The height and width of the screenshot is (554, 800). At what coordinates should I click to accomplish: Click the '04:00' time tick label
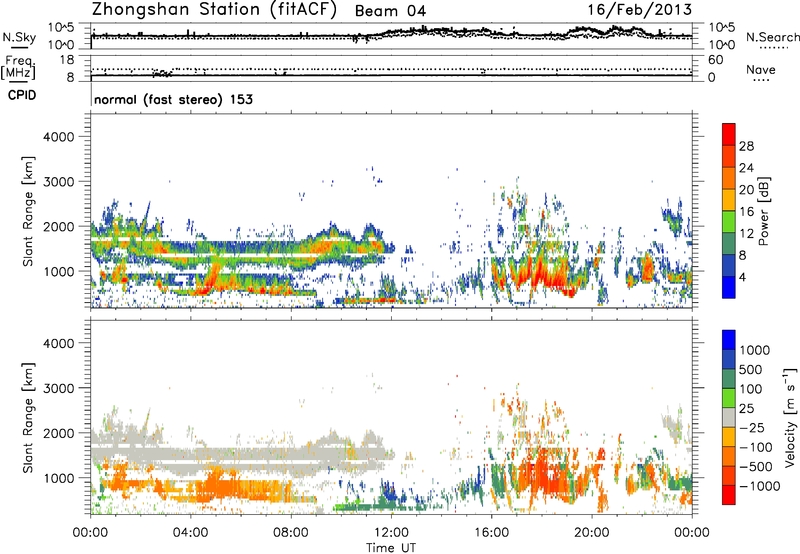pyautogui.click(x=191, y=533)
